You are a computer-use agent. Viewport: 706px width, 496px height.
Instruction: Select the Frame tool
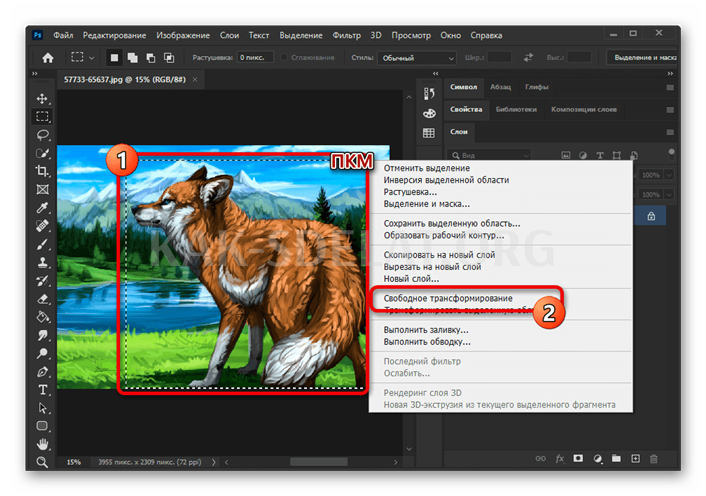(x=42, y=189)
